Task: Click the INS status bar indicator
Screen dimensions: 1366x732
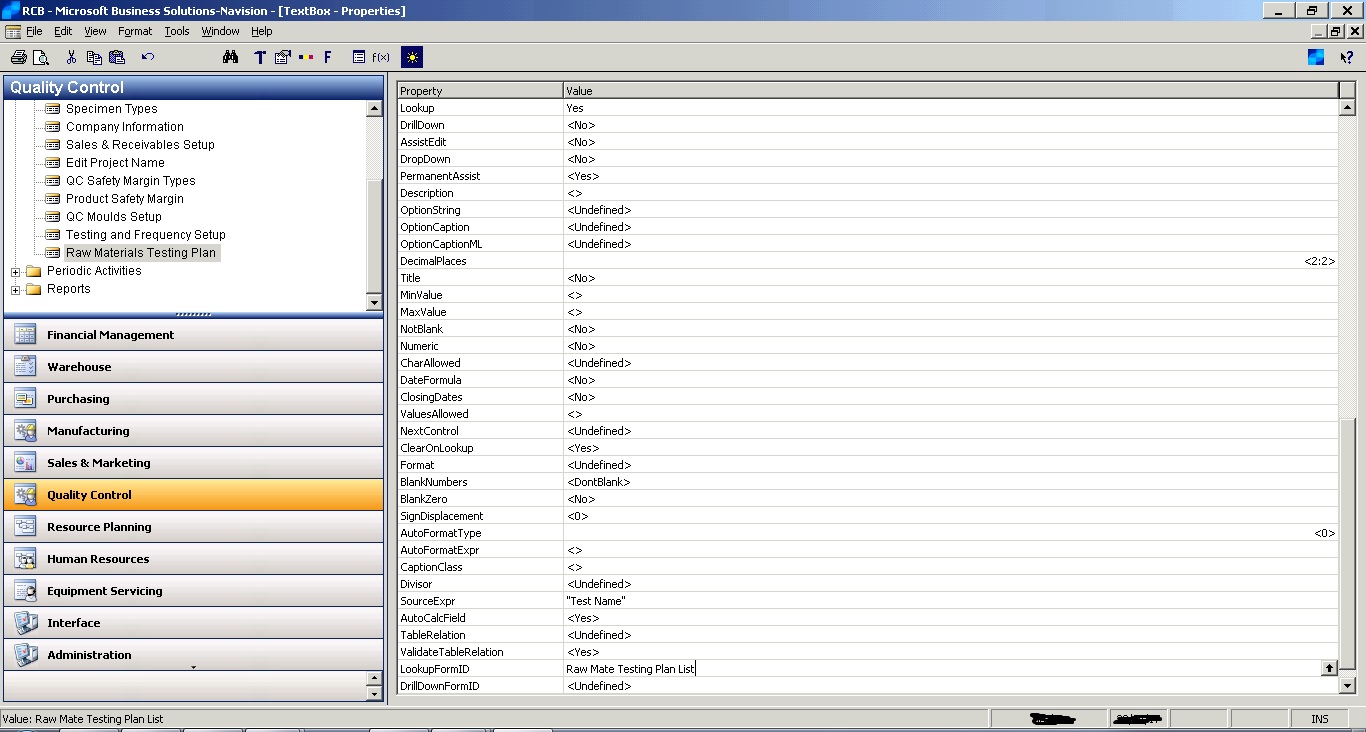Action: 1320,719
